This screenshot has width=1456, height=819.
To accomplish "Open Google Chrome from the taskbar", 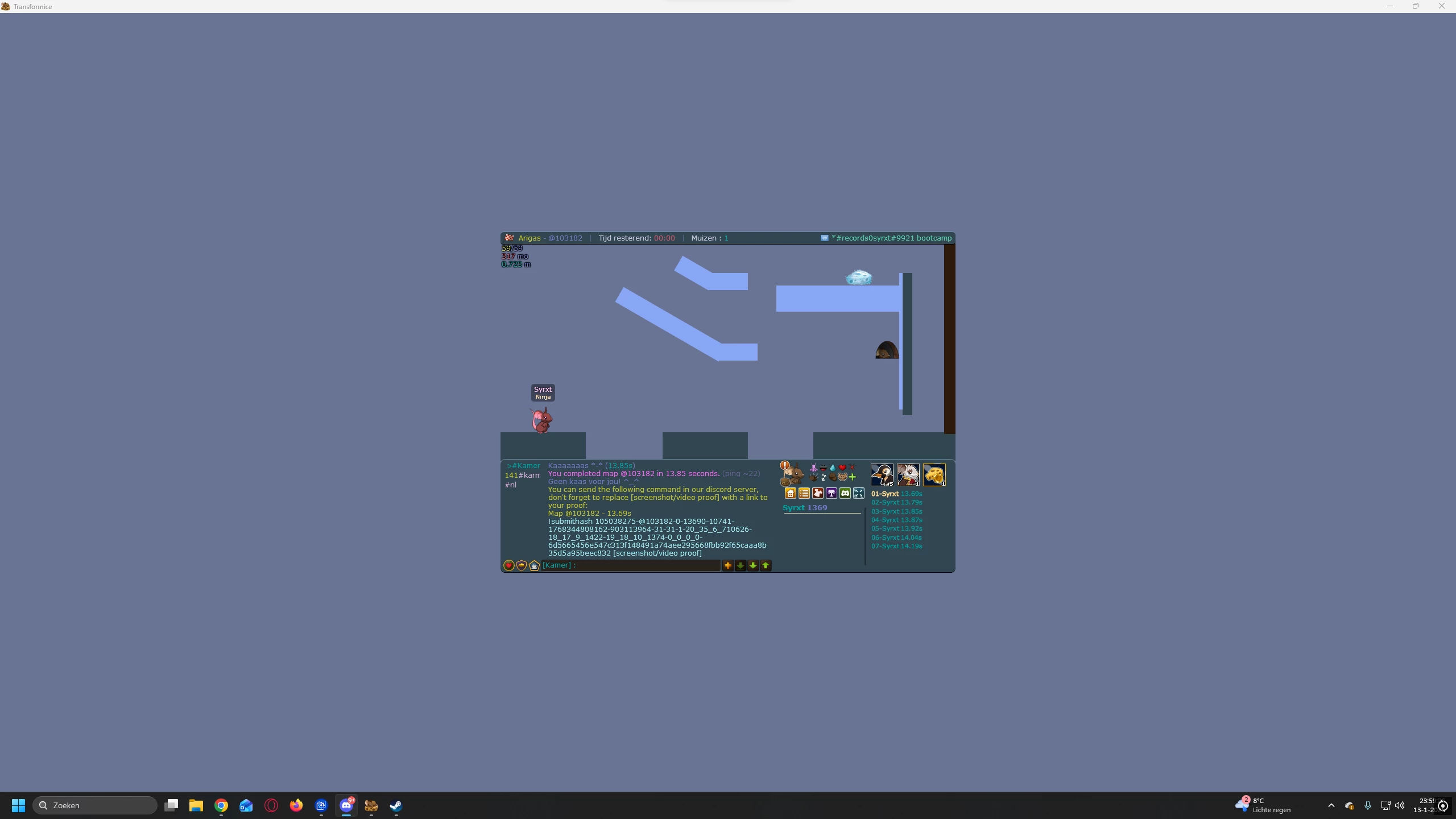I will (221, 805).
